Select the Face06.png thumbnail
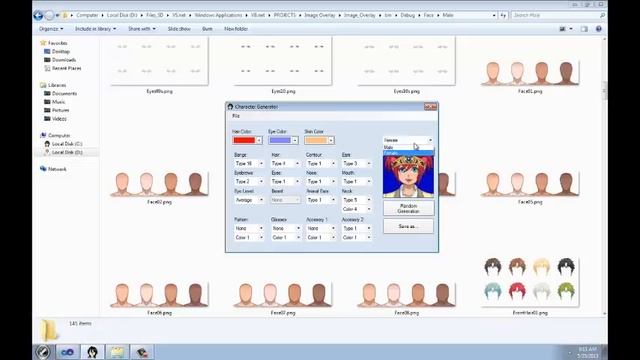The height and width of the screenshot is (360, 640). [x=159, y=296]
